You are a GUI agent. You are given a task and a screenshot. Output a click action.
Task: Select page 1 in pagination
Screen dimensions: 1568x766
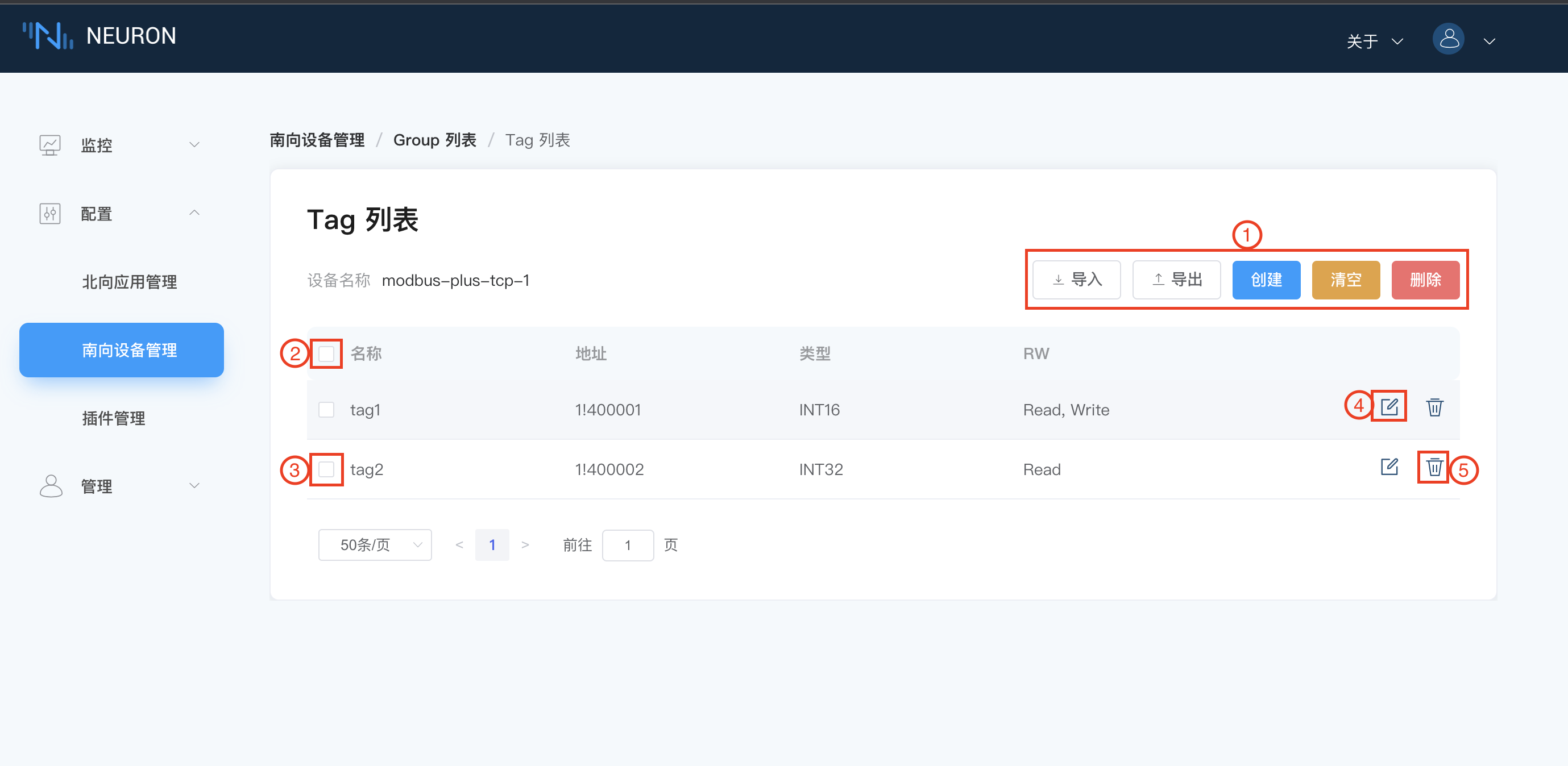492,544
